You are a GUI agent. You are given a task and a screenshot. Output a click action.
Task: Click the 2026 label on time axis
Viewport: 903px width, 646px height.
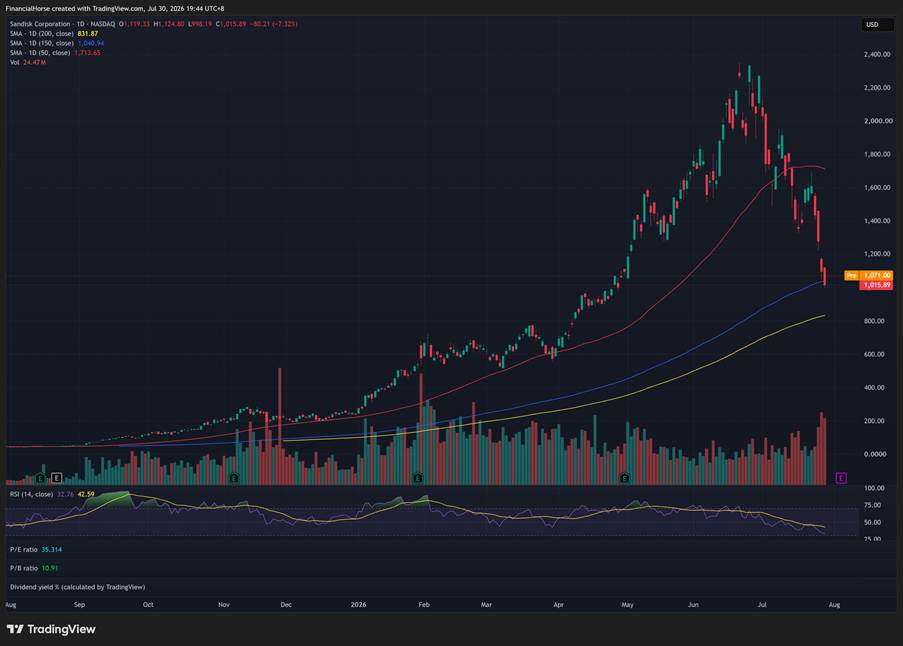pyautogui.click(x=358, y=605)
